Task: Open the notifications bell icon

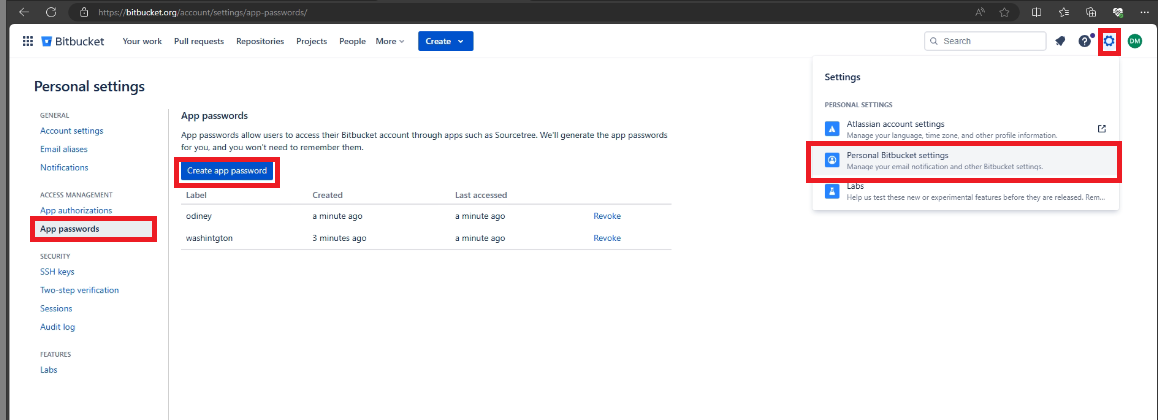Action: (x=1060, y=41)
